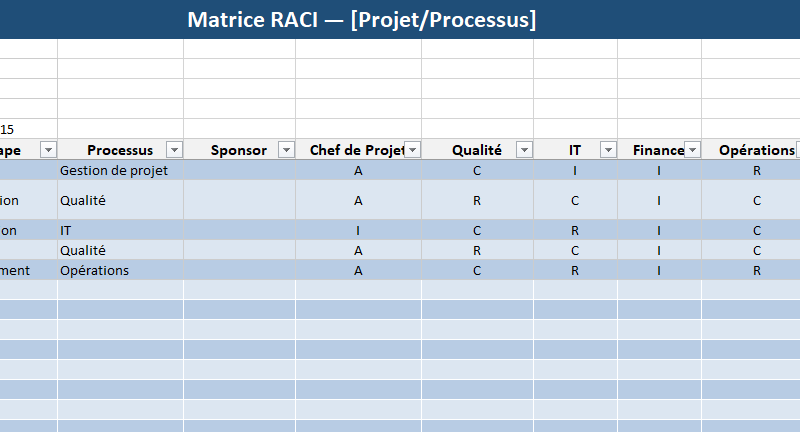Open the Qualité column filter dropdown

pos(524,150)
